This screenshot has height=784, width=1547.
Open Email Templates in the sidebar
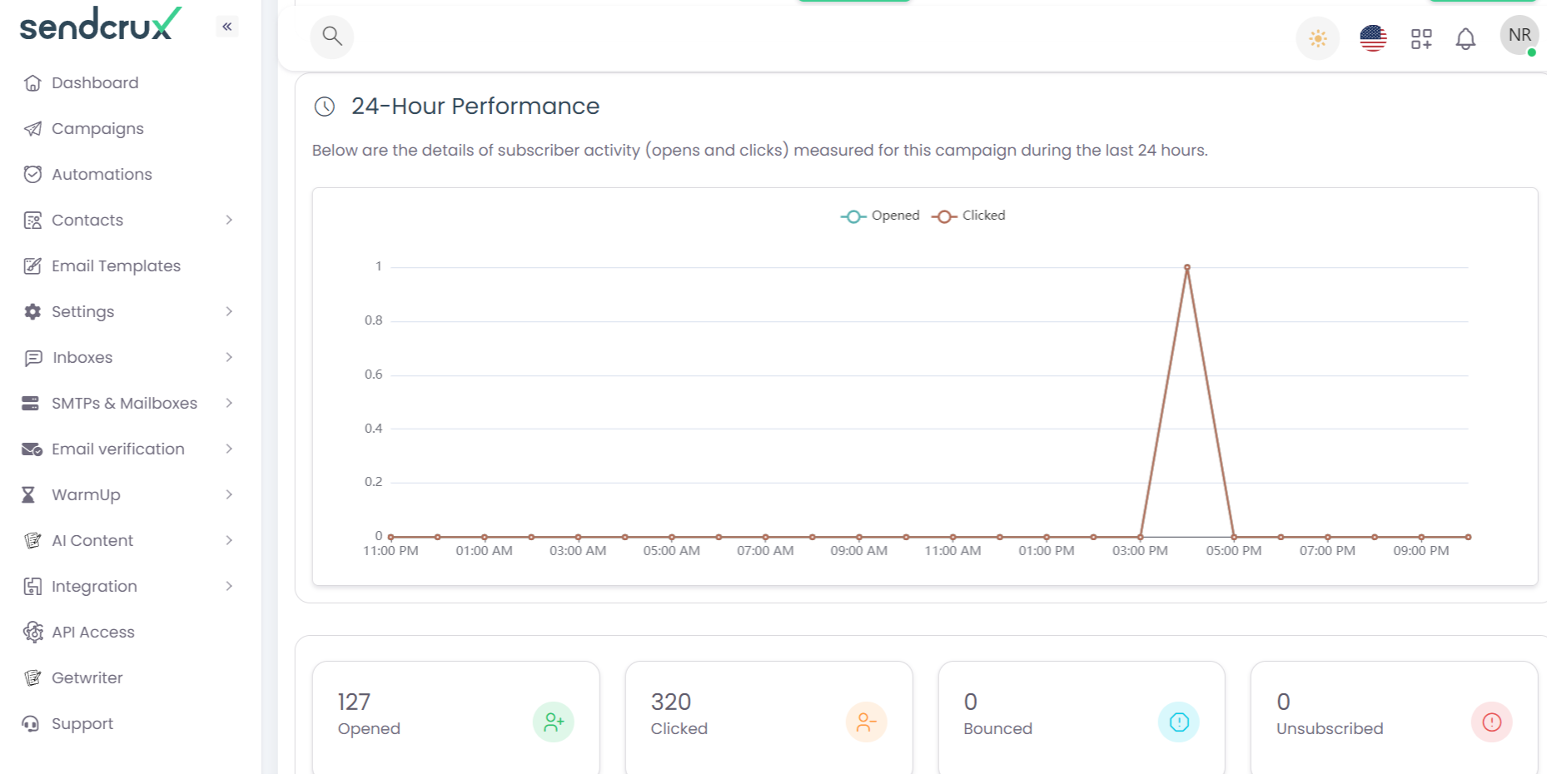point(116,266)
